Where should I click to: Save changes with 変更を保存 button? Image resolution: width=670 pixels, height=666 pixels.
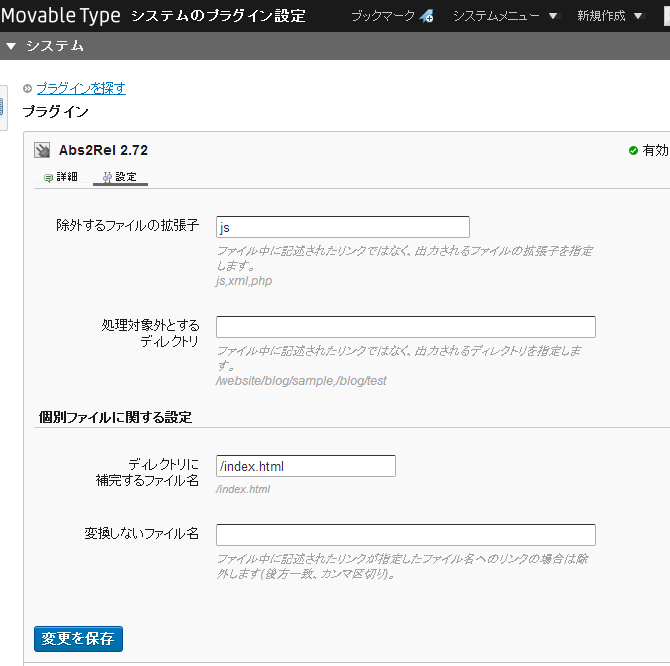[78, 639]
